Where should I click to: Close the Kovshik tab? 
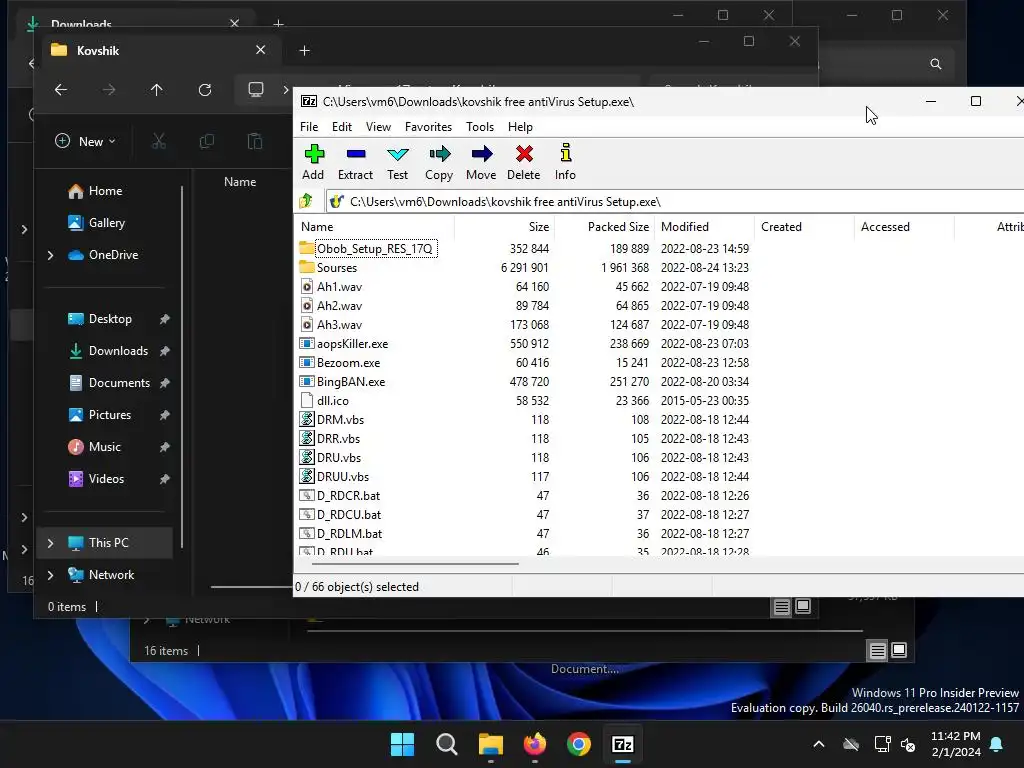pos(261,50)
